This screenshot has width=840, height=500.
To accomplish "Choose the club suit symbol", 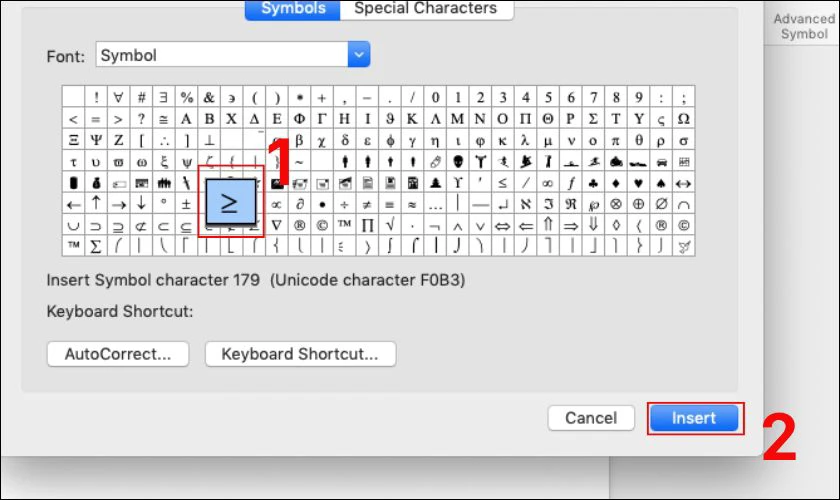I will click(x=593, y=183).
